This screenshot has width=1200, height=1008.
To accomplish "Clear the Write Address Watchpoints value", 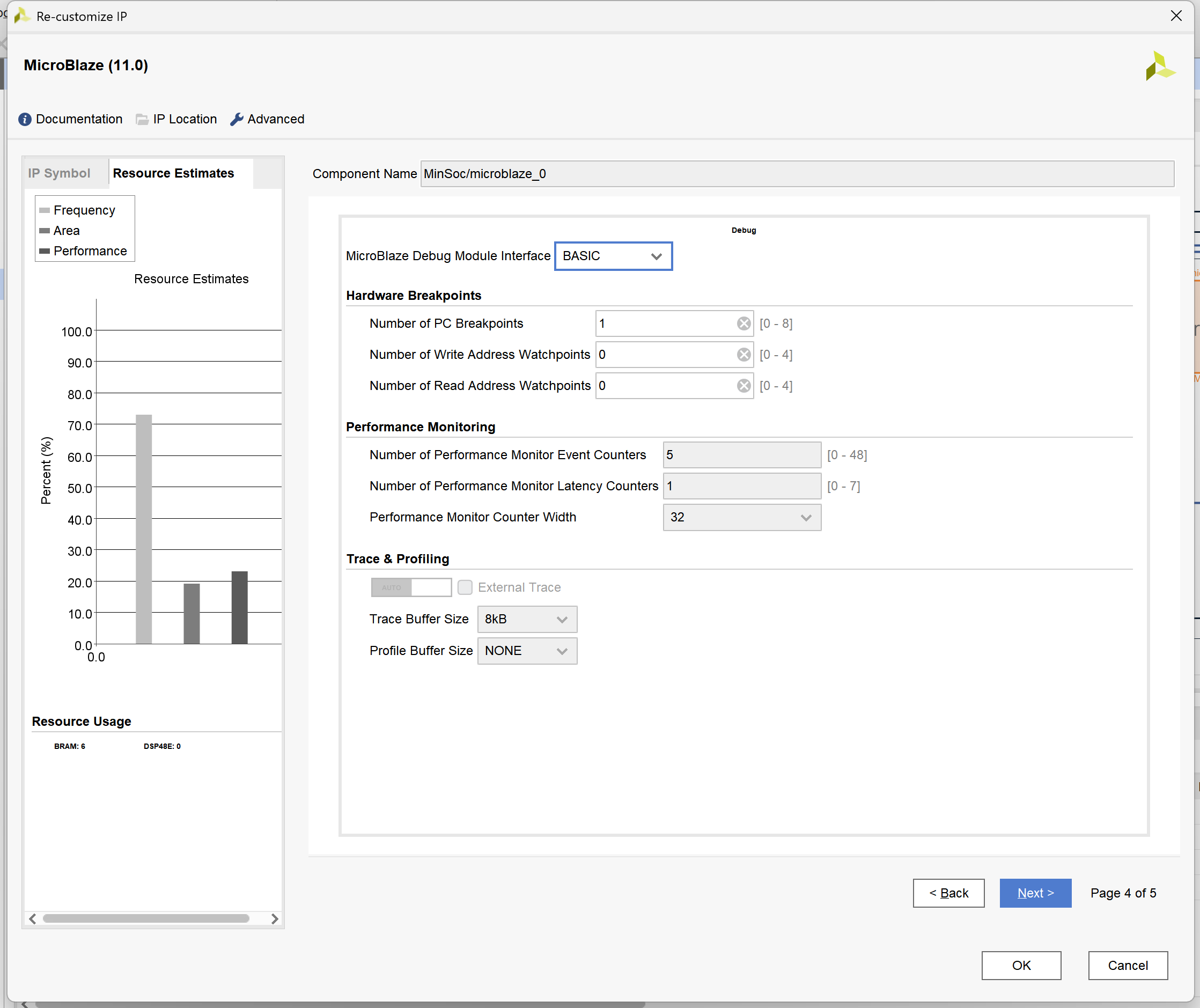I will (743, 355).
